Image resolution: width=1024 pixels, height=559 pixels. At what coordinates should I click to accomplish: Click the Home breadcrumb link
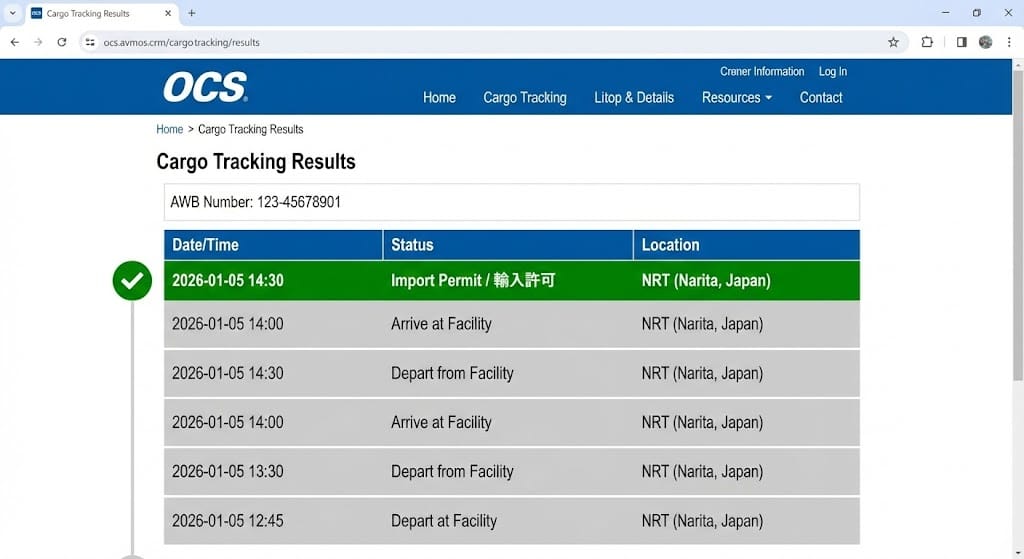(x=169, y=129)
